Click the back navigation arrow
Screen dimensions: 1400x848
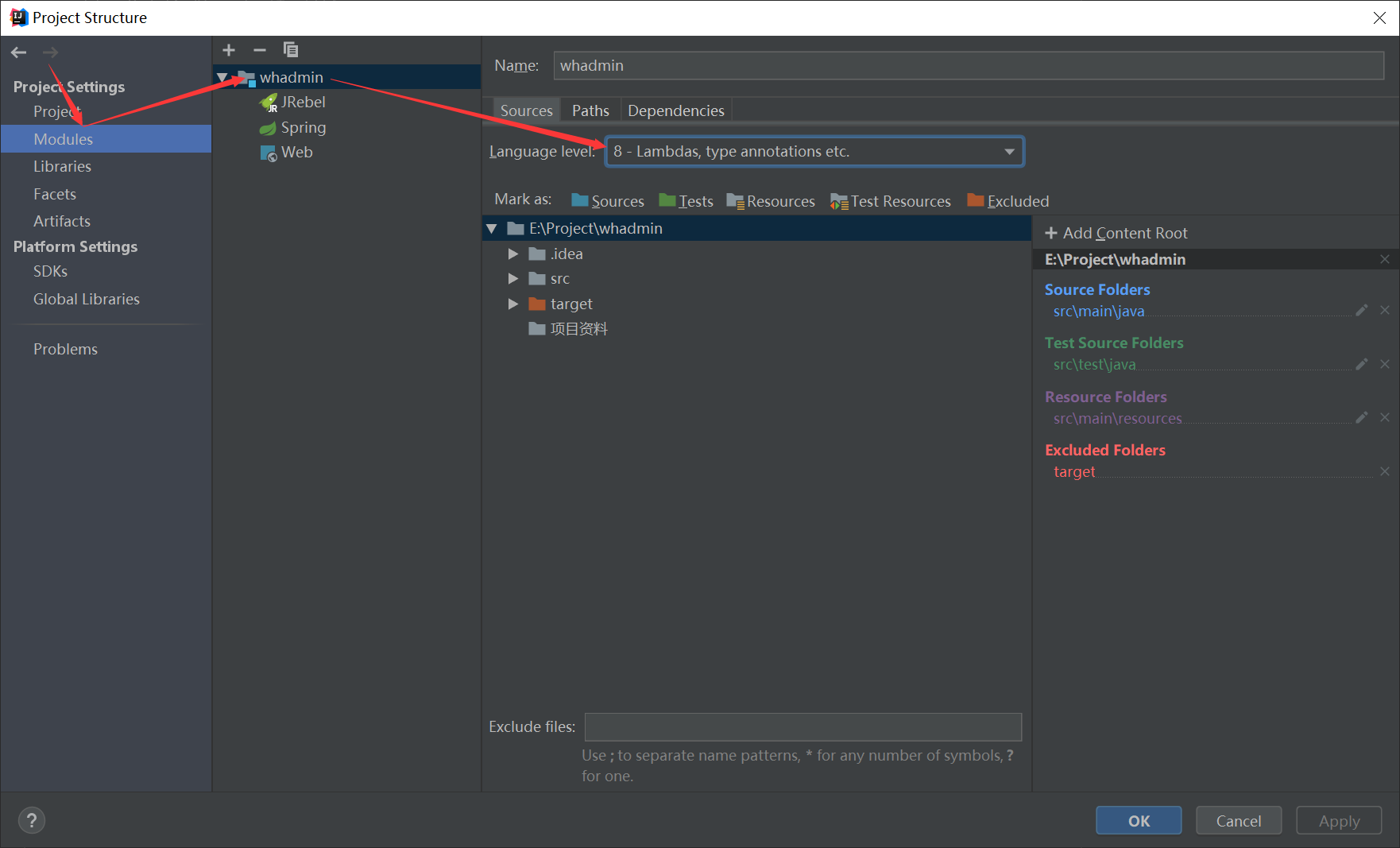tap(18, 52)
